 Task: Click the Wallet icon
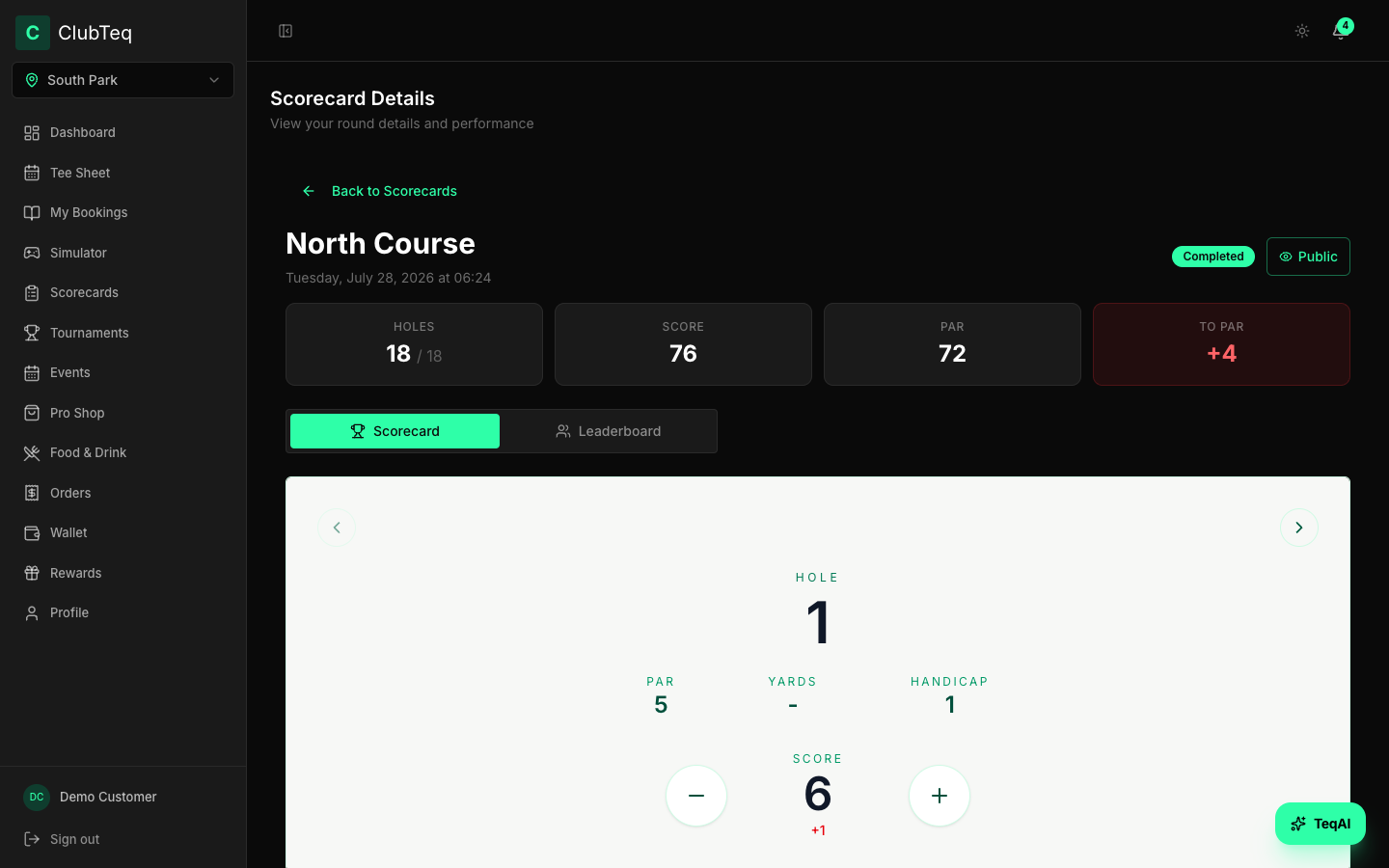pos(32,533)
